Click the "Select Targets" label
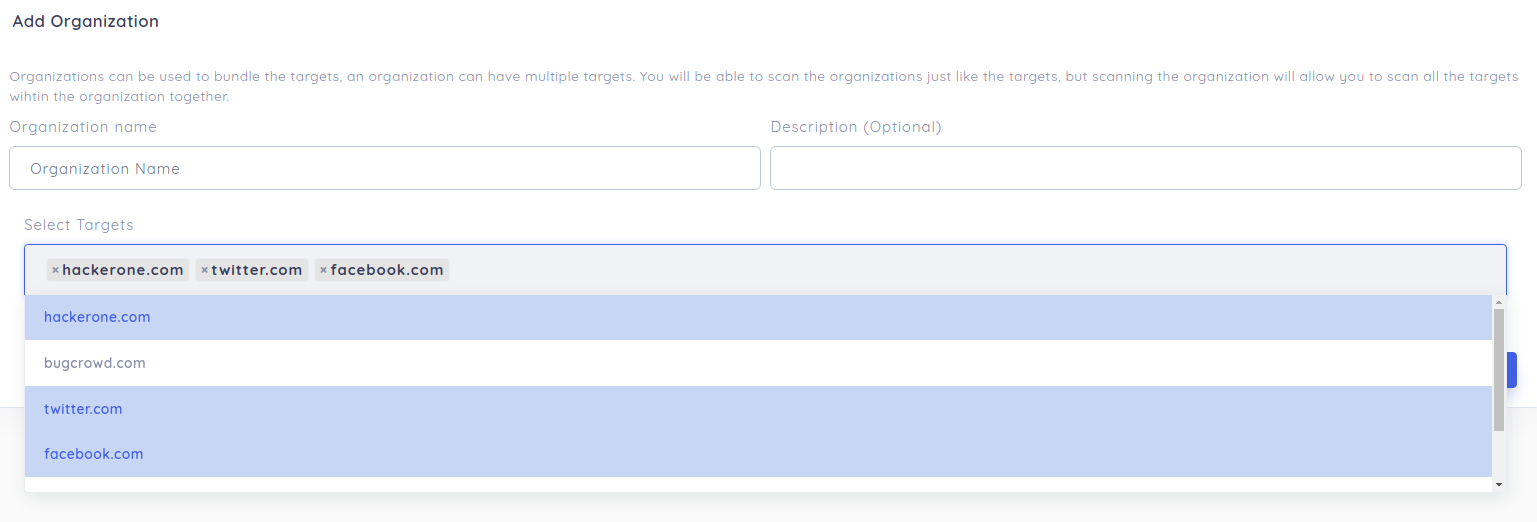The image size is (1537, 522). (x=79, y=225)
